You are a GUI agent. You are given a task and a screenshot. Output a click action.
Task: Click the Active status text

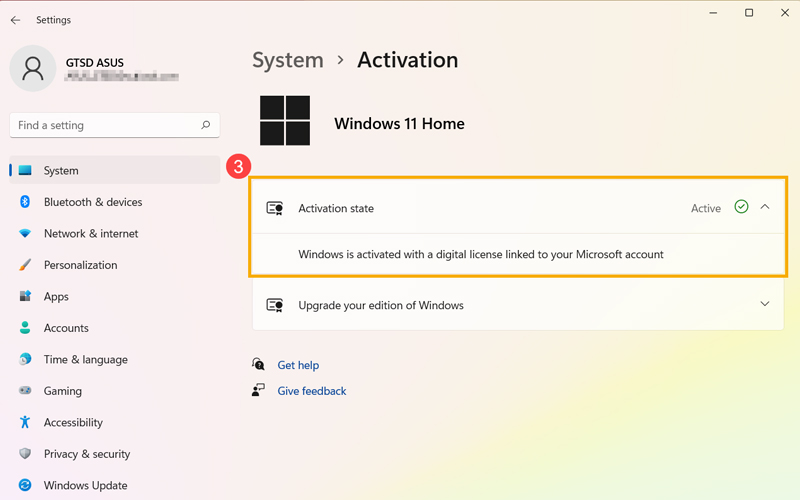point(706,208)
